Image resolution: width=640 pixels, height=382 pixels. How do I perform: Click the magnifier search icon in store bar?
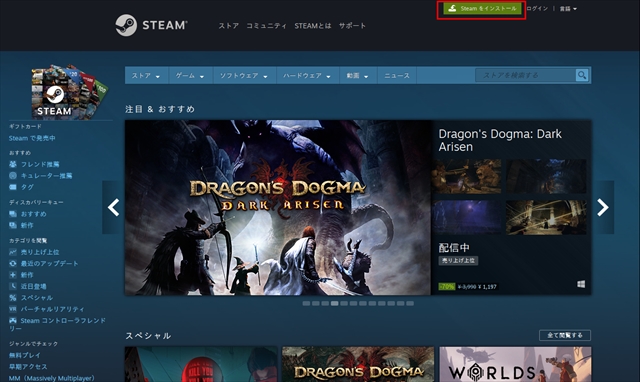click(582, 75)
